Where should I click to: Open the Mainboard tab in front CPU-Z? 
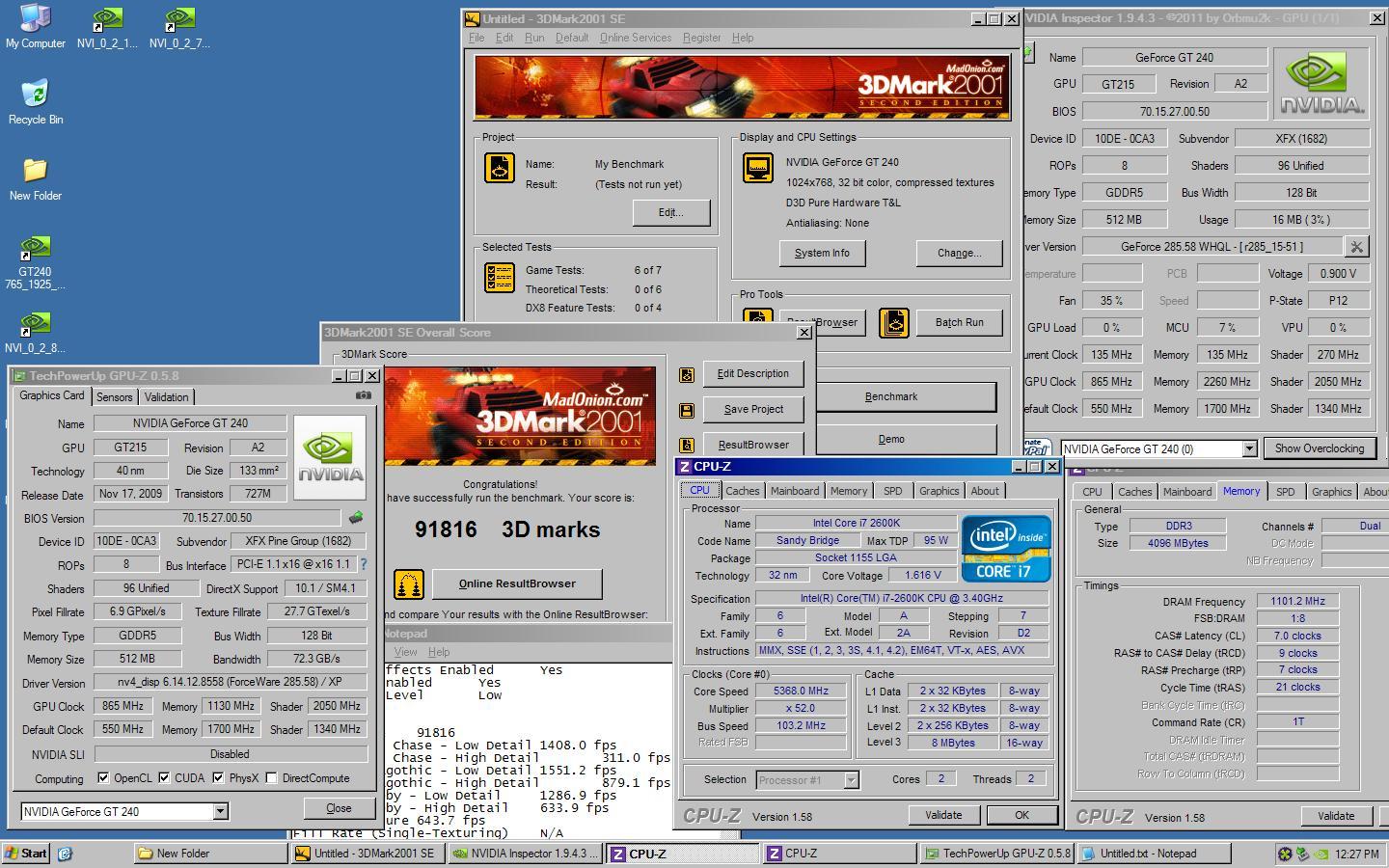[x=795, y=491]
